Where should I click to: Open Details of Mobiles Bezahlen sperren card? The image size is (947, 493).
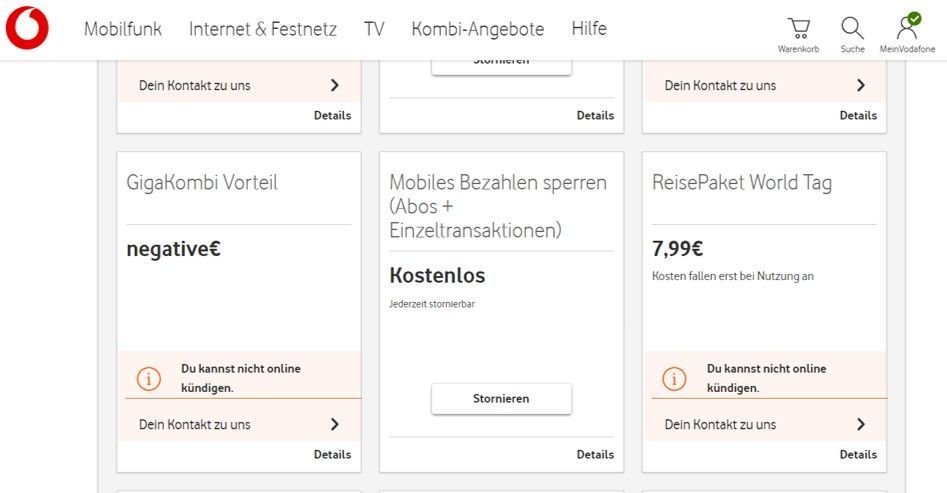click(595, 454)
